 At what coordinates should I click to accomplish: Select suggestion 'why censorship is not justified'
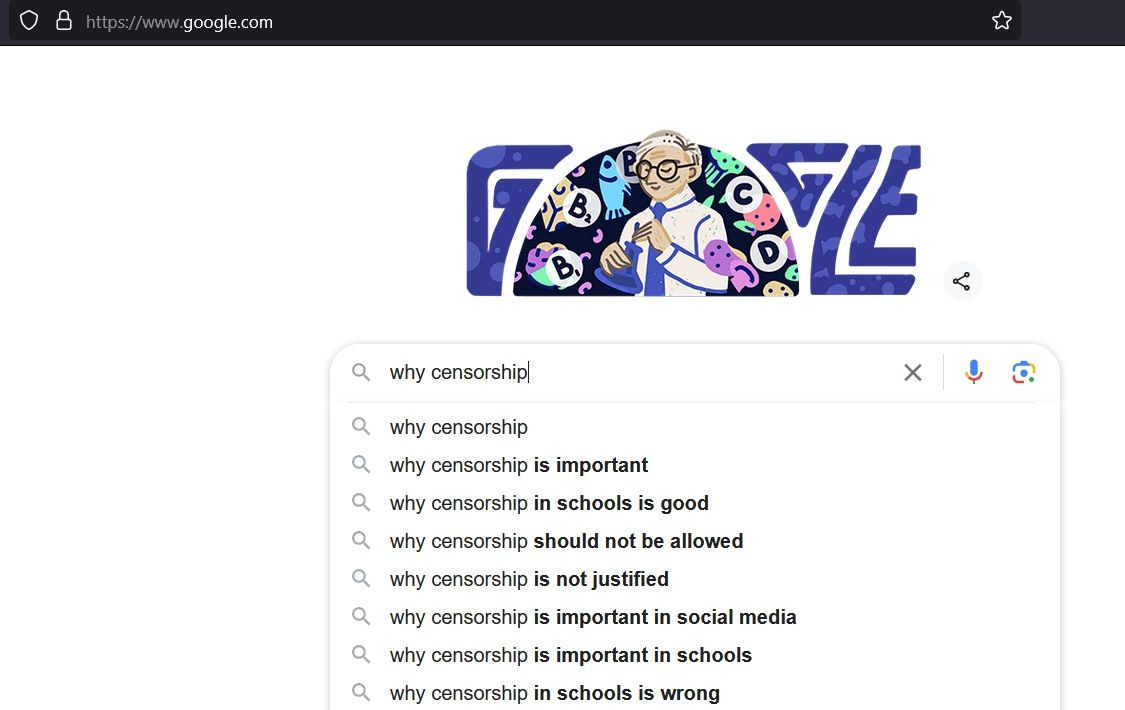tap(528, 579)
